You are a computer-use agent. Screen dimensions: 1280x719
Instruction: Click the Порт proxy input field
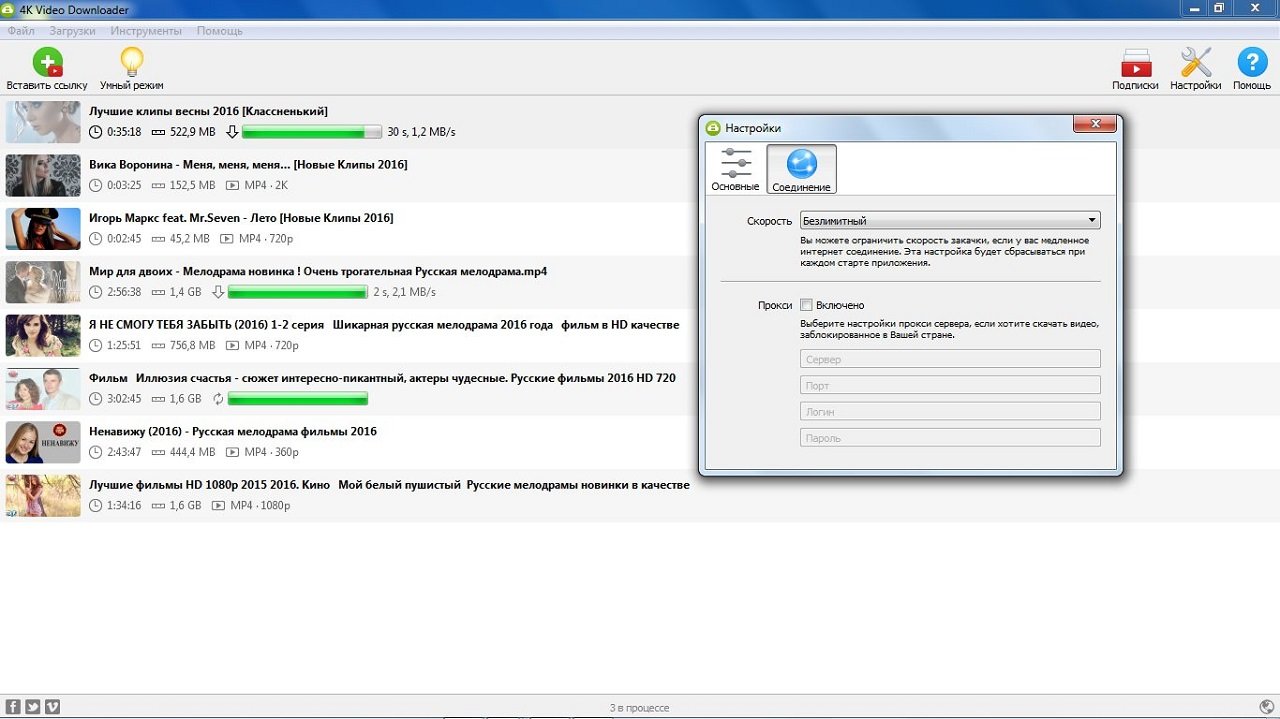click(949, 385)
